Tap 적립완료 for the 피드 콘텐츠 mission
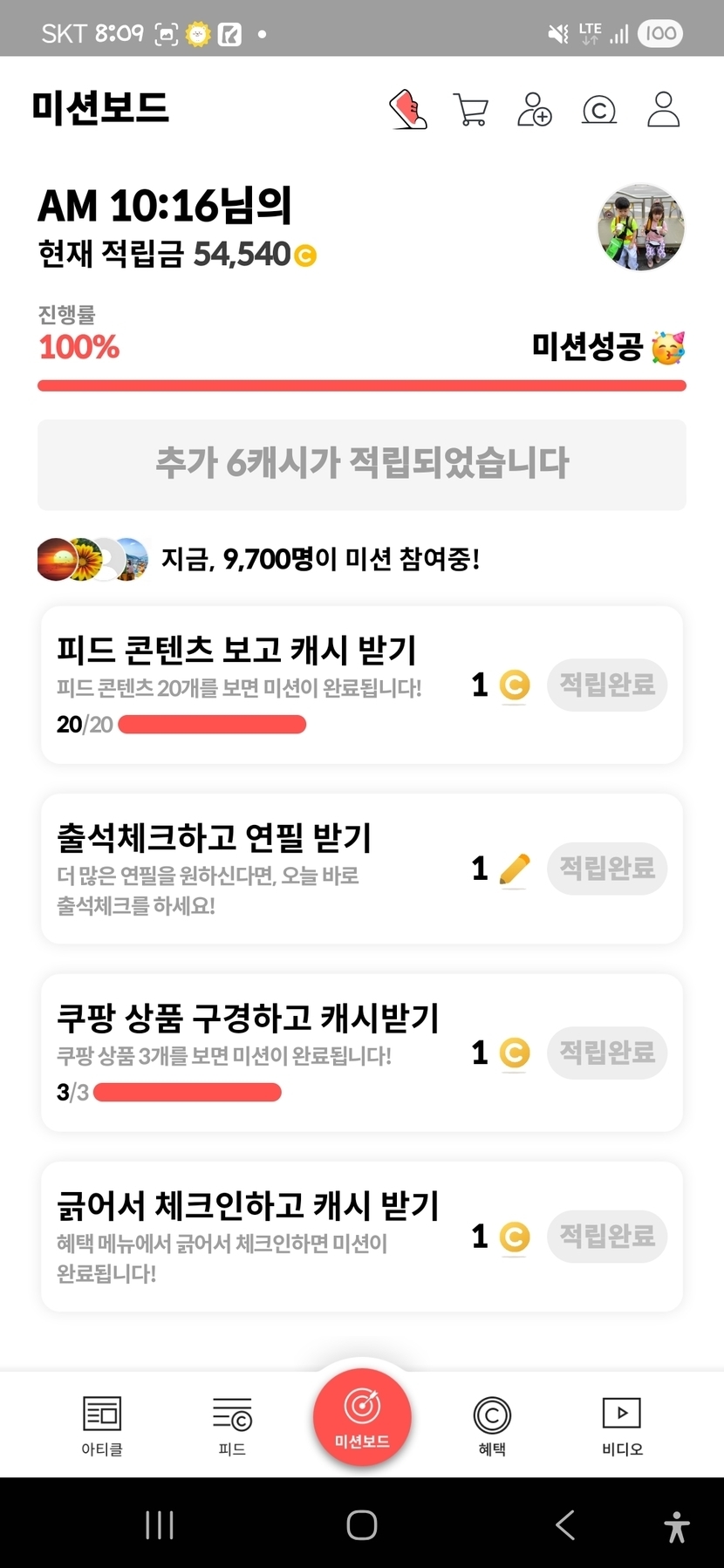The height and width of the screenshot is (1568, 724). 607,685
